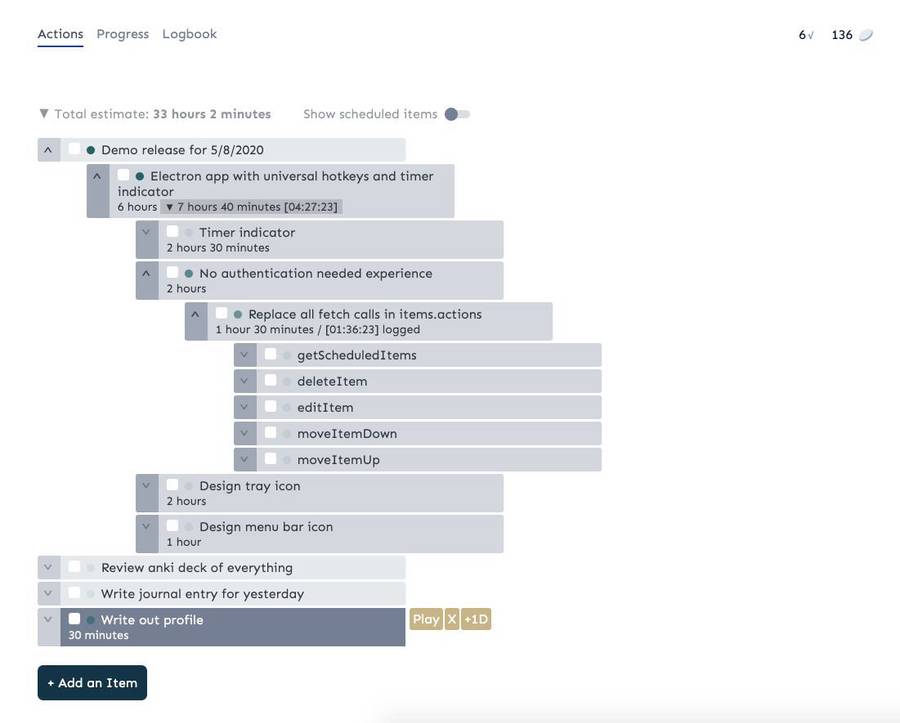Check the Timer indicator checkbox

point(172,232)
